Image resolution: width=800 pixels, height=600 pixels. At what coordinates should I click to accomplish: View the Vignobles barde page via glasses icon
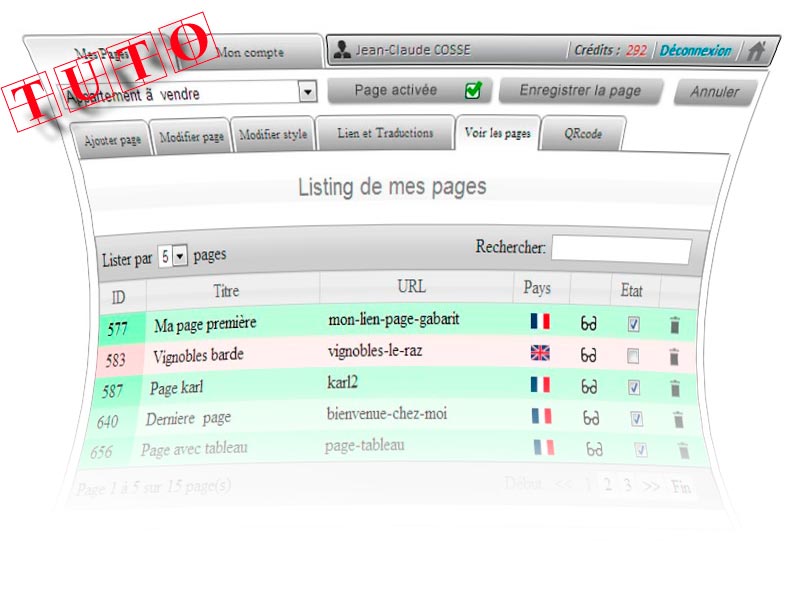(x=590, y=355)
